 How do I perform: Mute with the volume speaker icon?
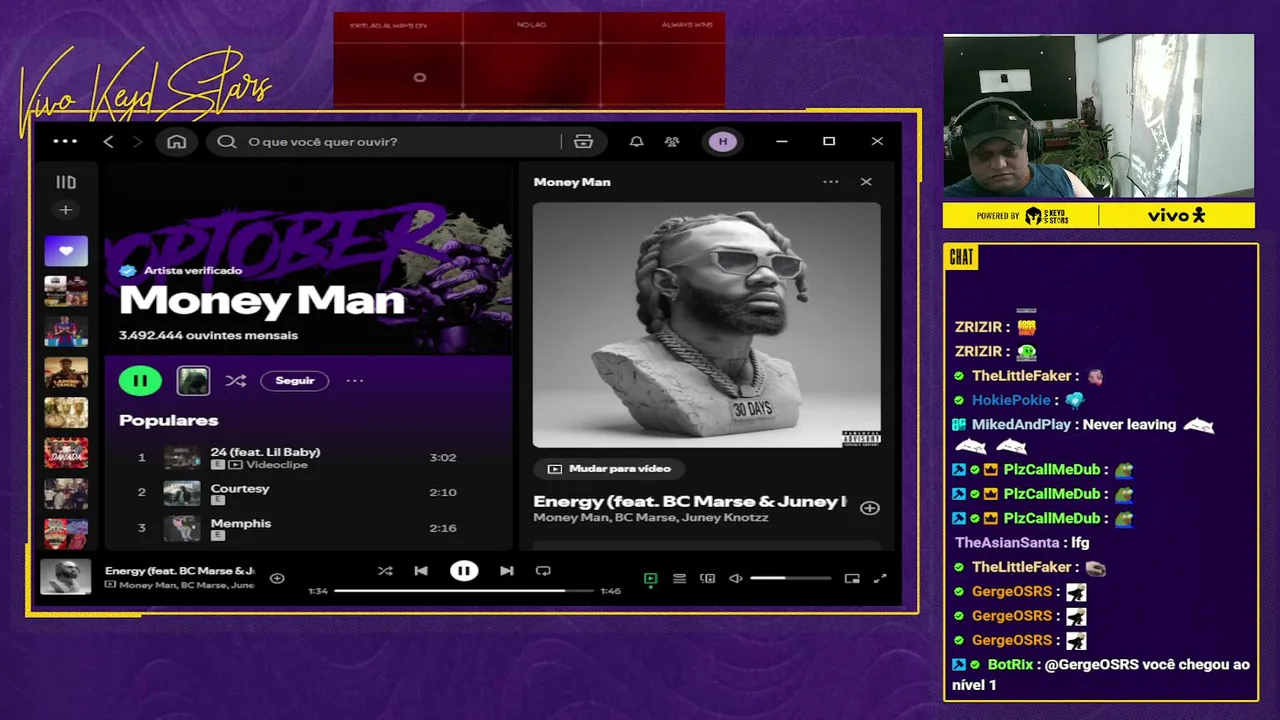(x=736, y=578)
